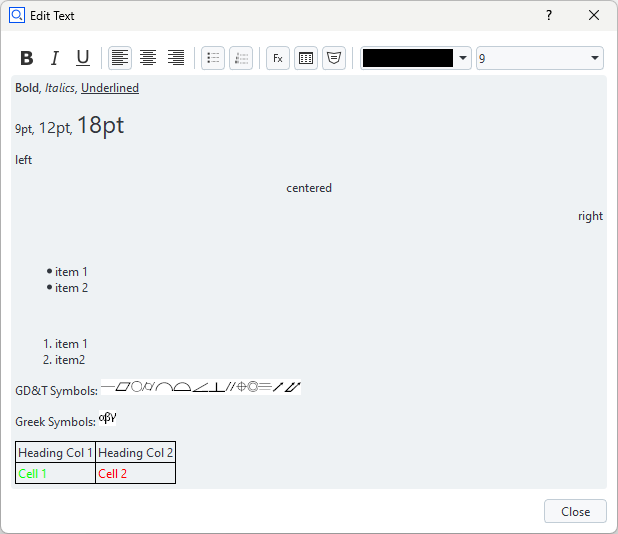
Task: Select align right icon
Action: click(176, 58)
